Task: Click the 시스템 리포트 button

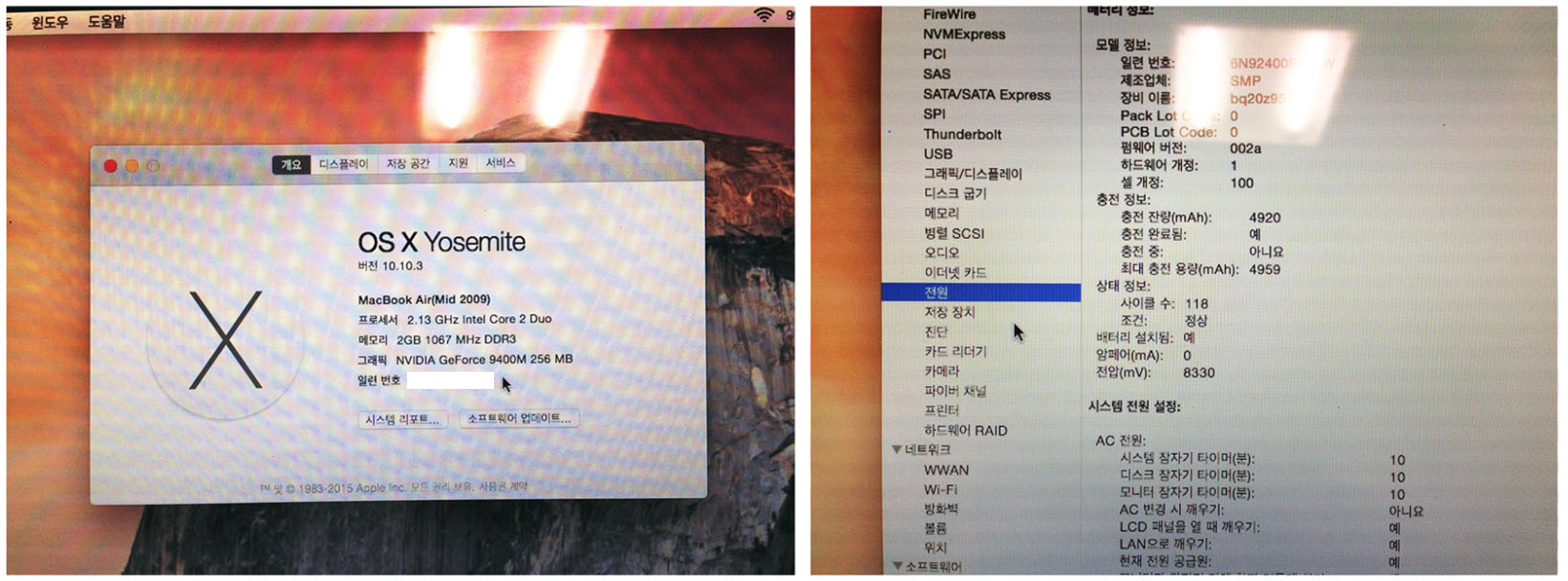Action: pyautogui.click(x=402, y=420)
